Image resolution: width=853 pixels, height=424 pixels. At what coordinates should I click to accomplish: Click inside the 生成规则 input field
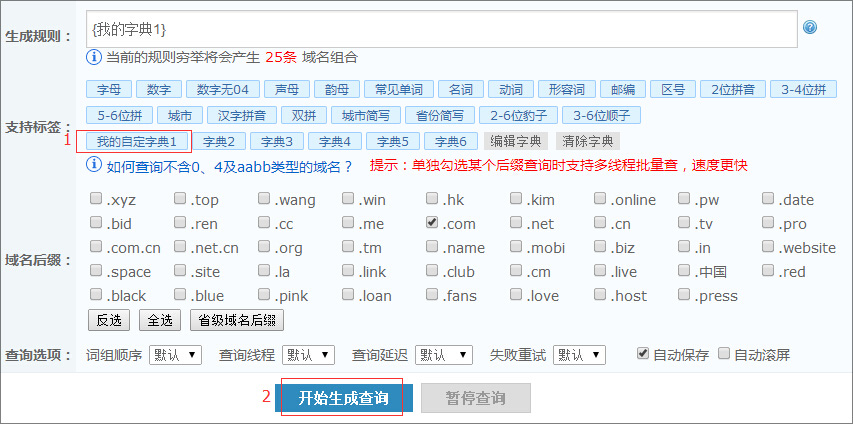click(440, 29)
